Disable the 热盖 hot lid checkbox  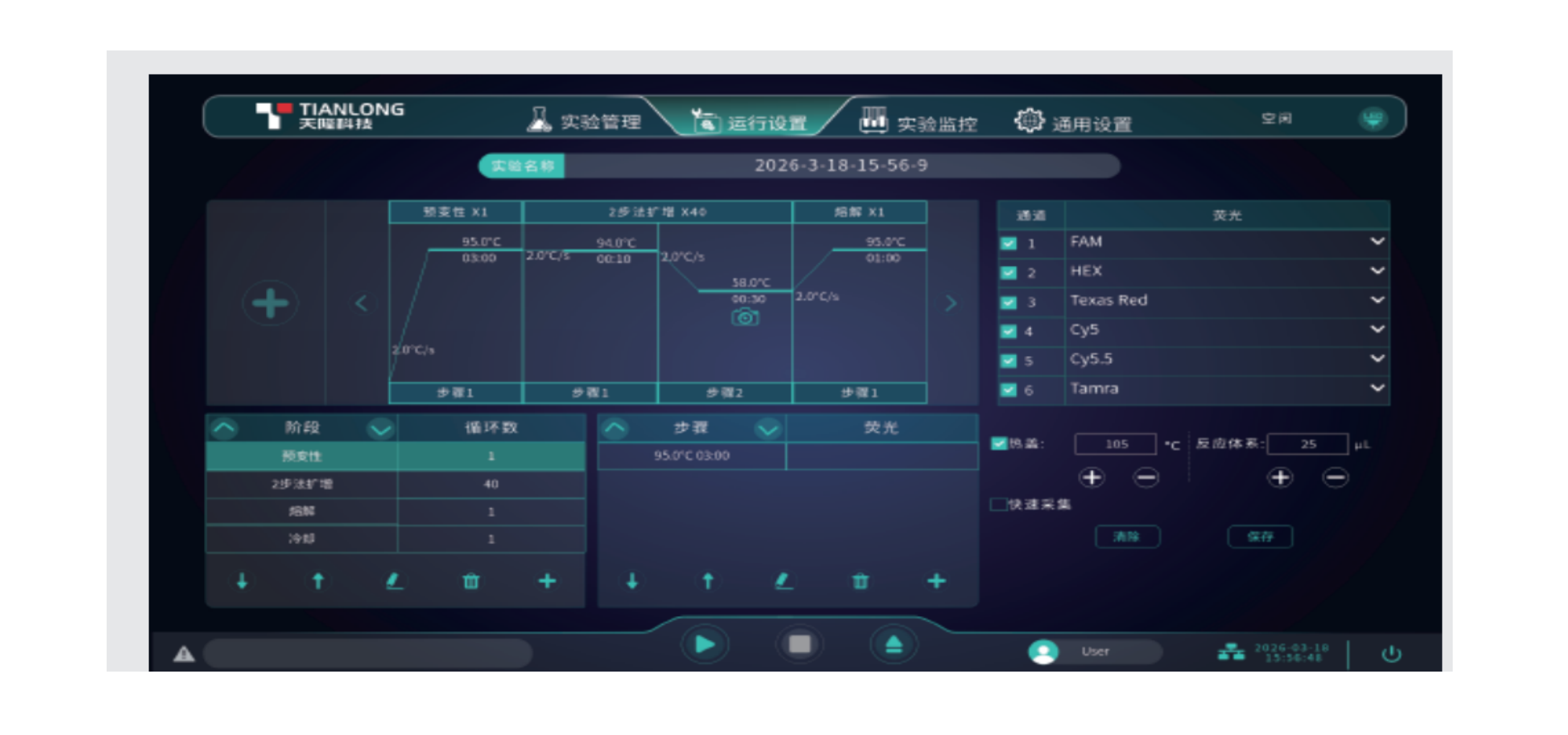[x=998, y=444]
